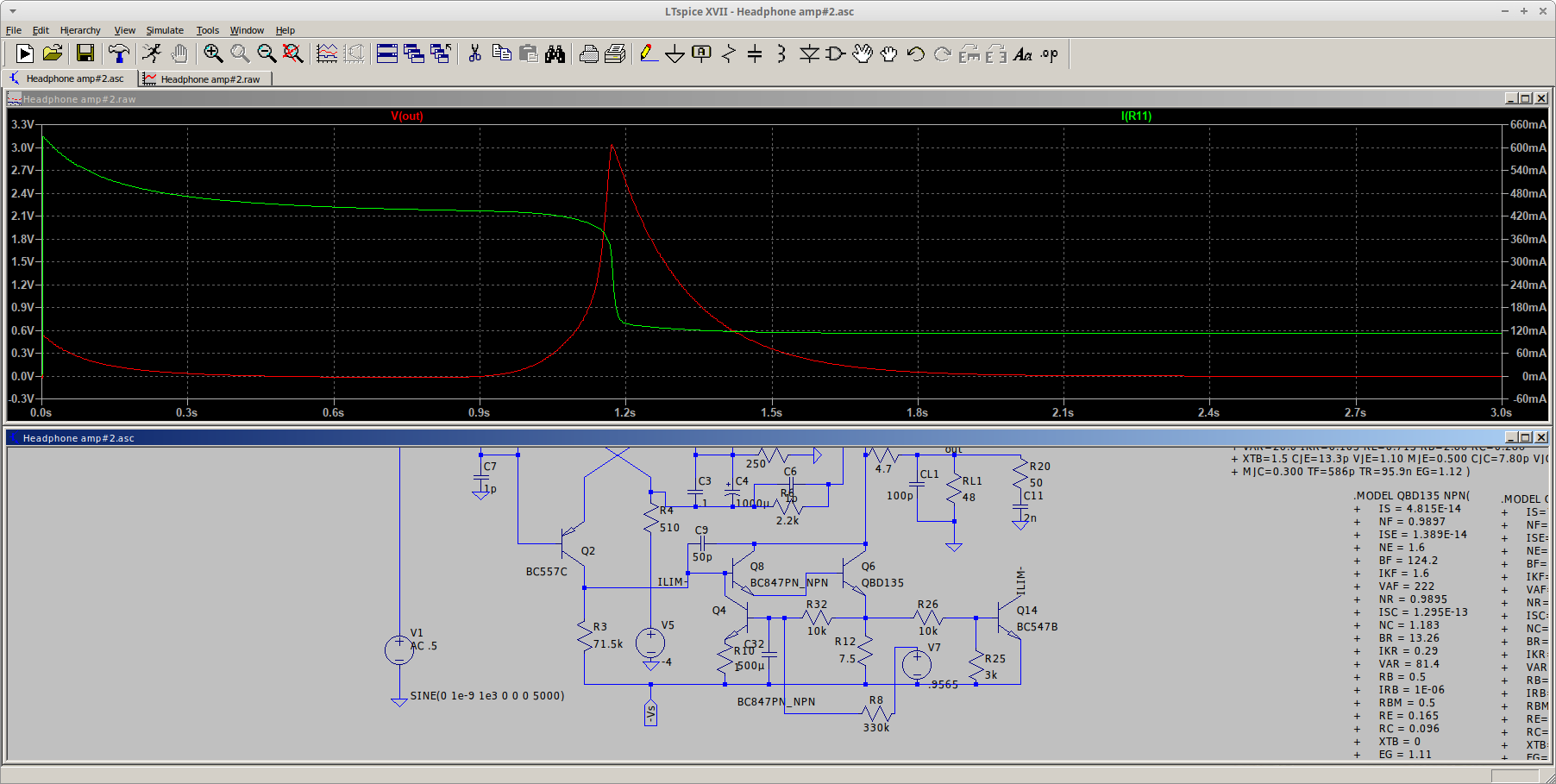Switch to the Headphone amp#2.raw tab

coord(206,79)
